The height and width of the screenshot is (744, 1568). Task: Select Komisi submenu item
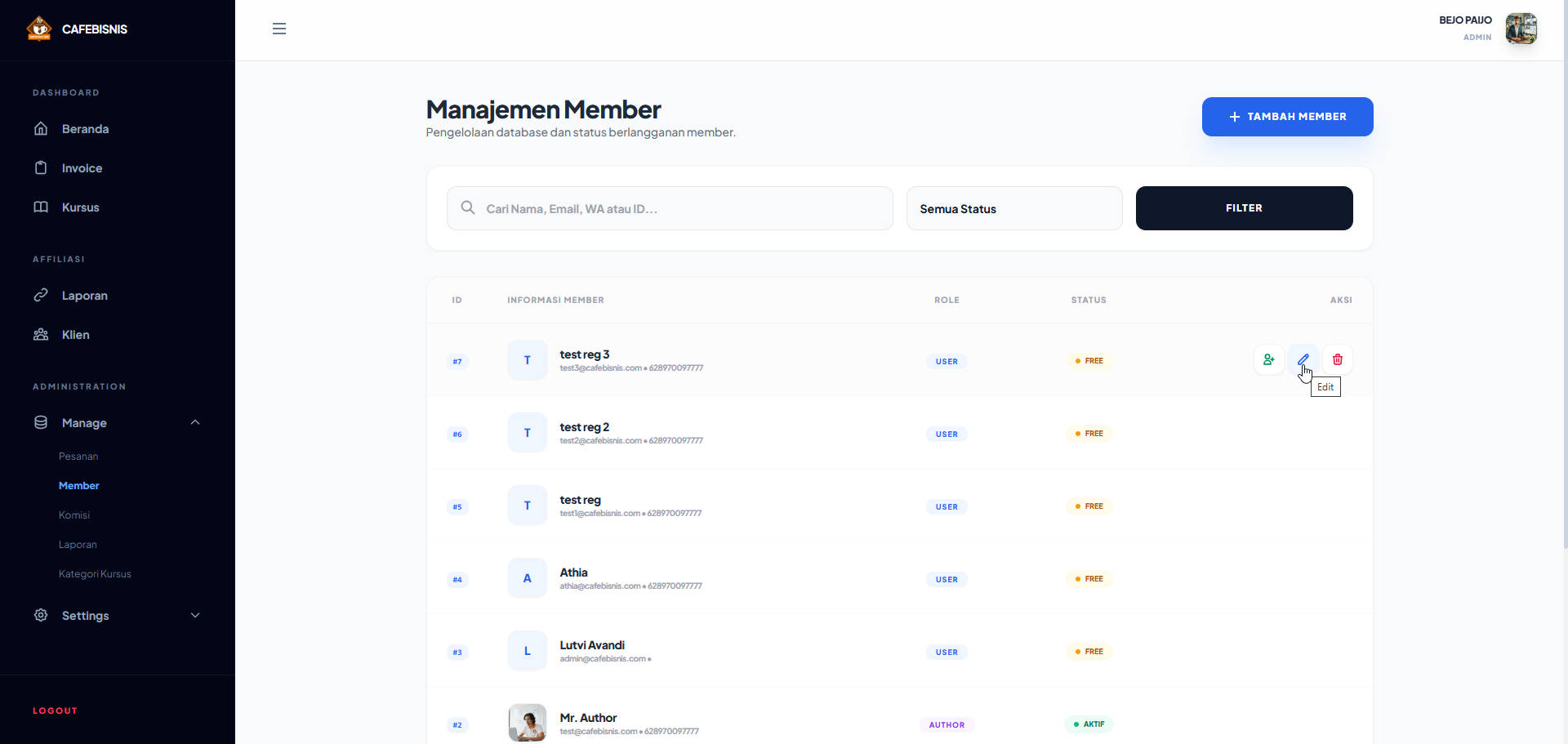74,515
